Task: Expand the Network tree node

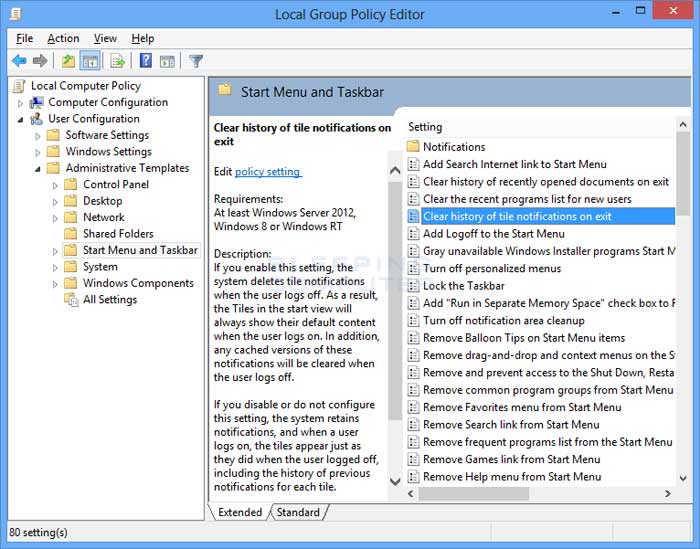Action: coord(55,218)
